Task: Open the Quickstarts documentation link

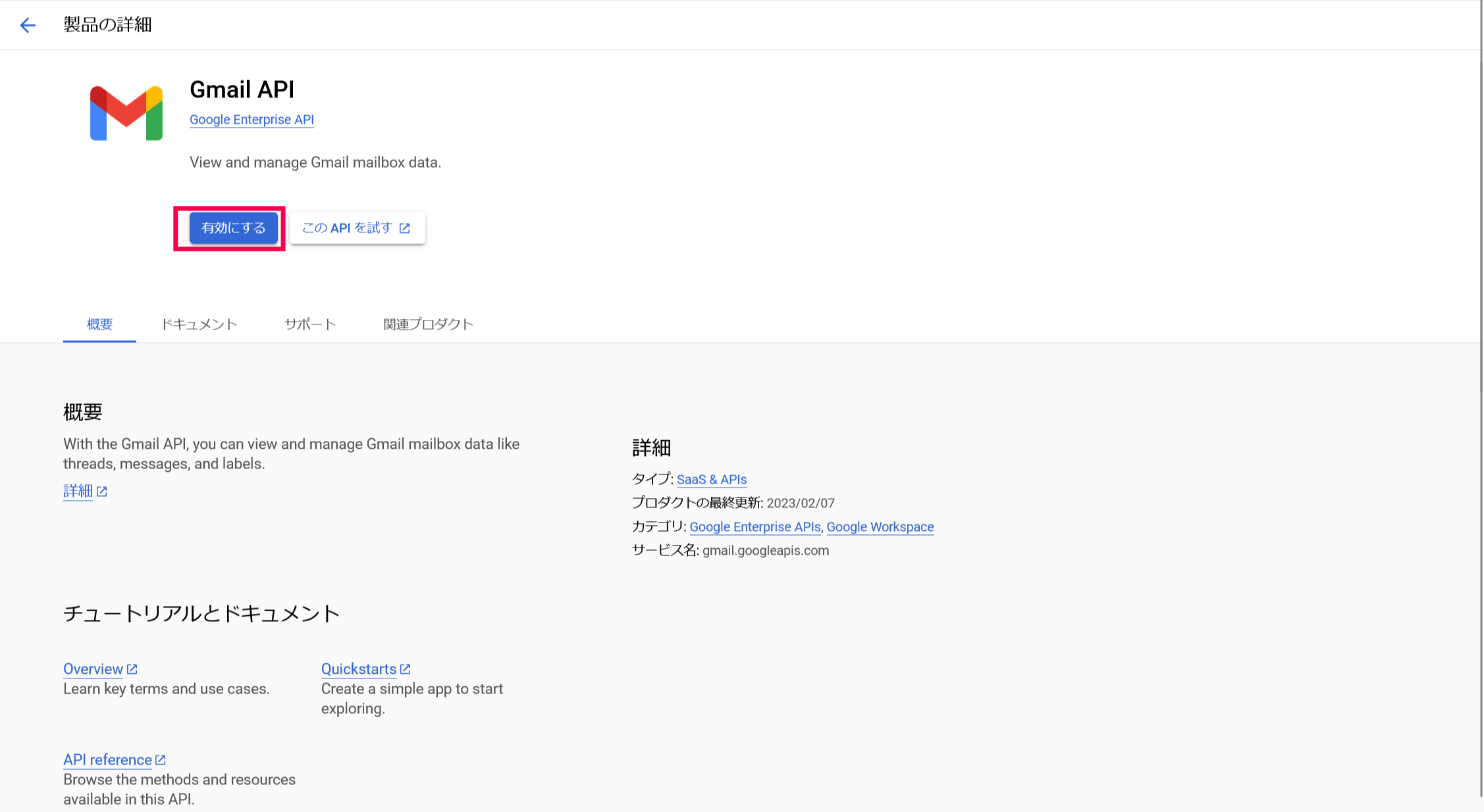Action: point(359,669)
